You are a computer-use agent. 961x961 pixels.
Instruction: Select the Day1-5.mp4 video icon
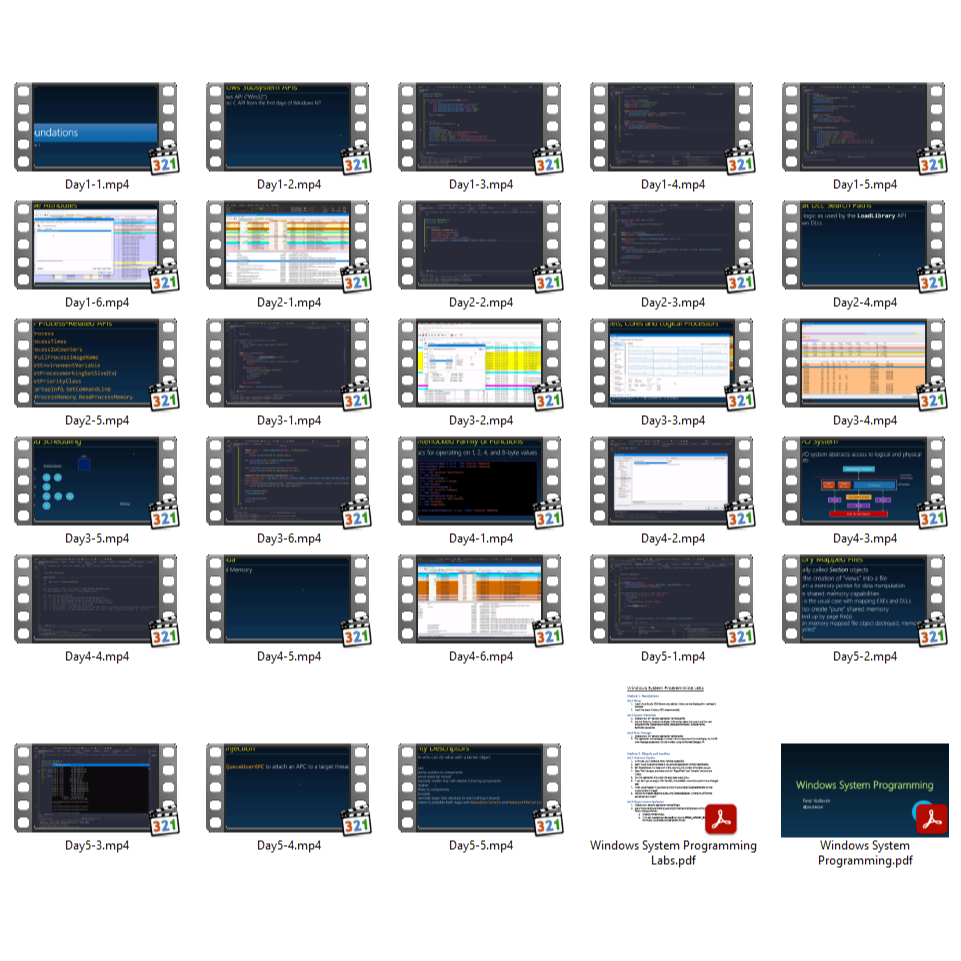pos(864,127)
